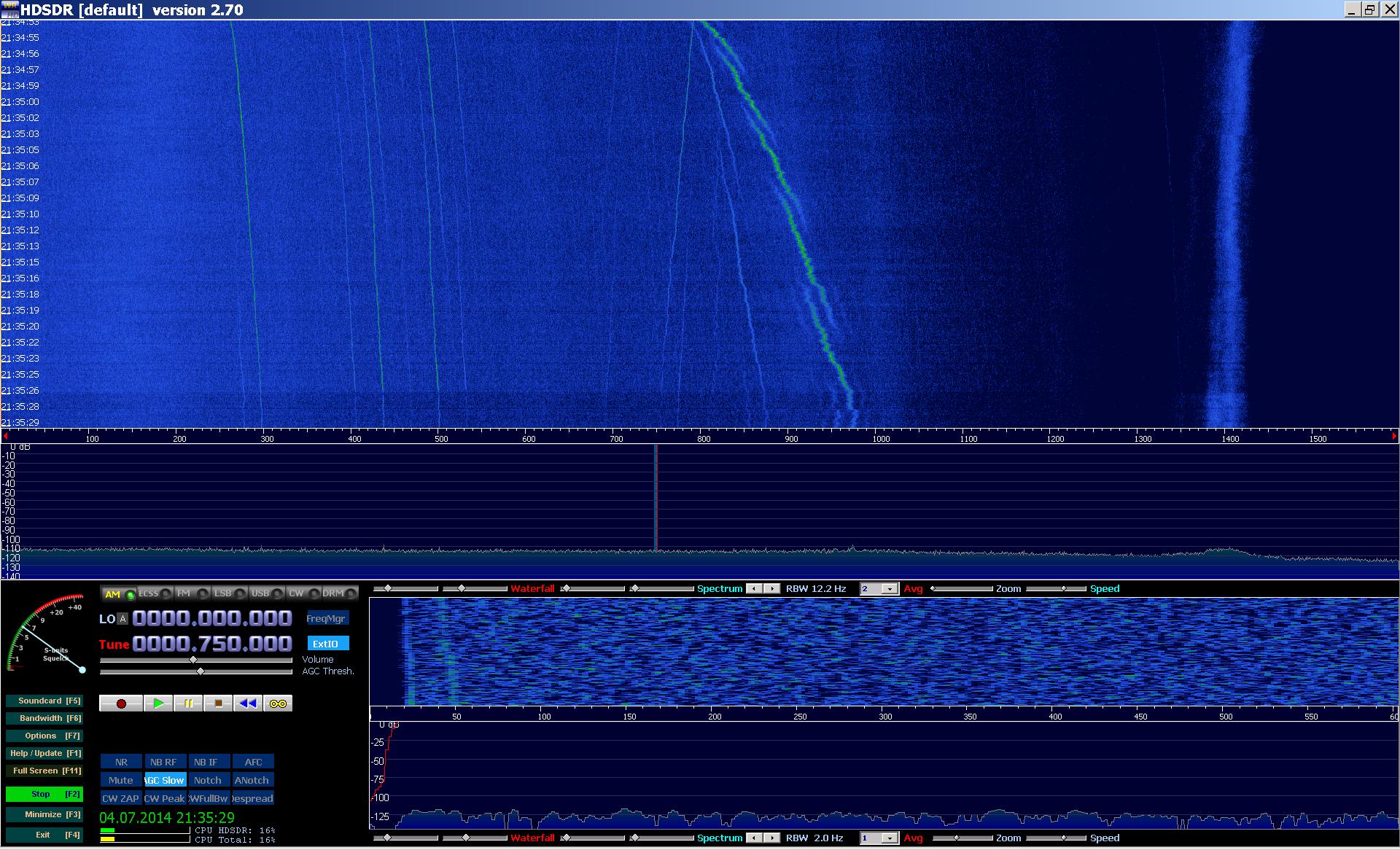Click Minimize [F3] button
This screenshot has width=1400, height=850.
[x=44, y=814]
